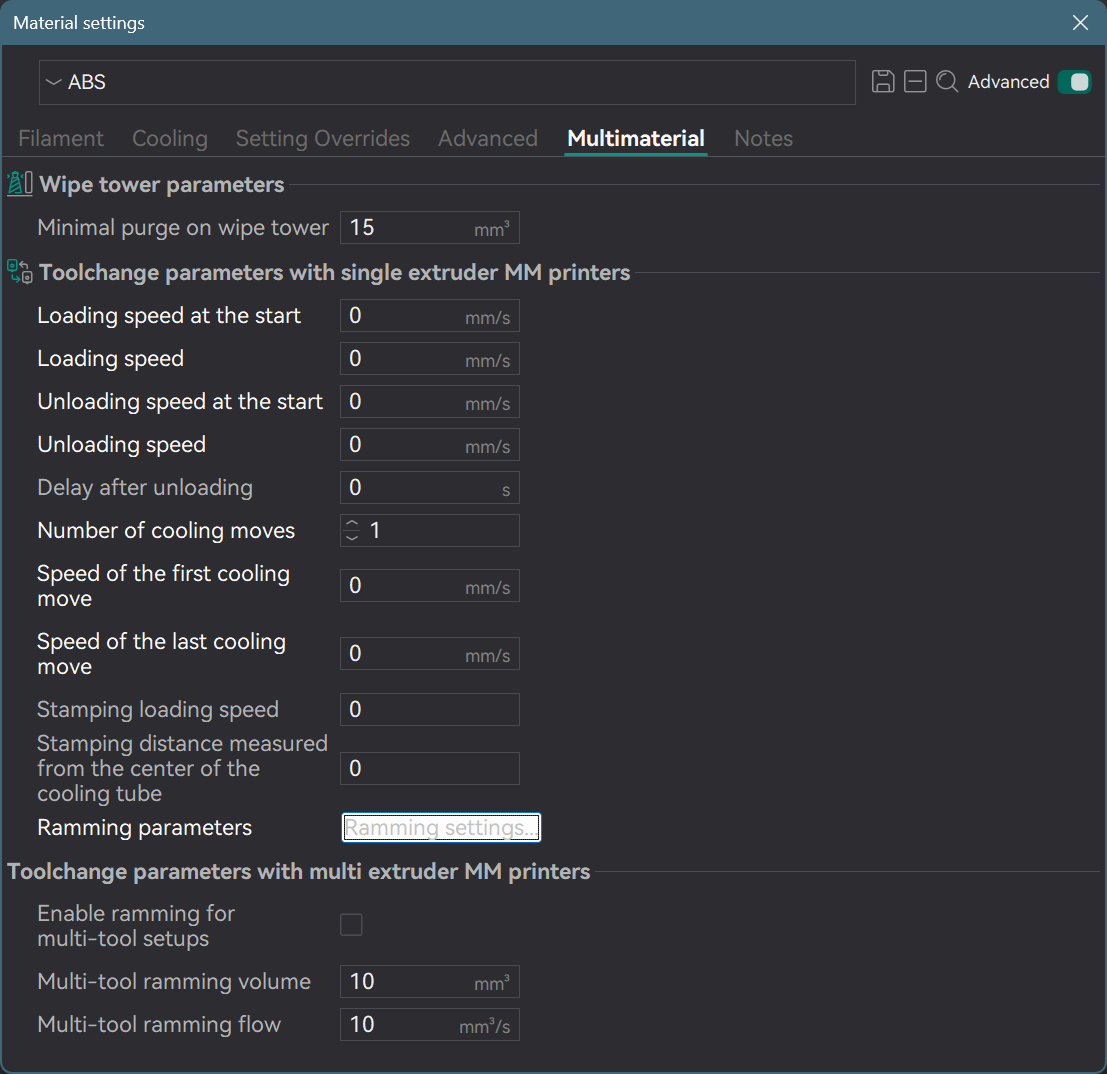
Task: Increase Number of cooling moves
Action: tap(352, 524)
